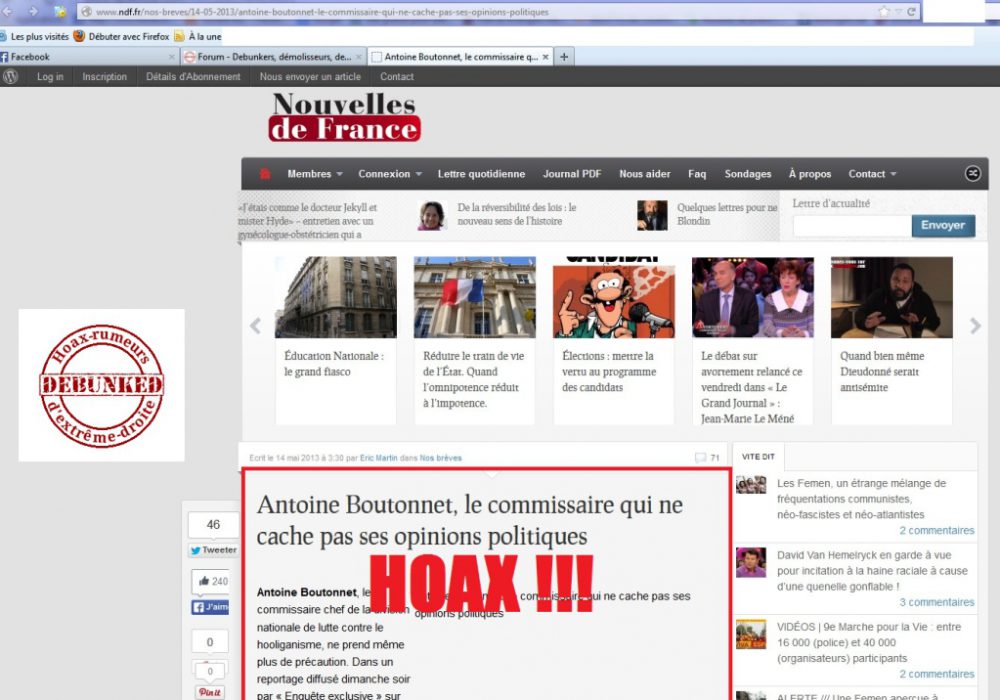Click author link Eric Martin
The width and height of the screenshot is (1000, 700).
click(x=378, y=458)
